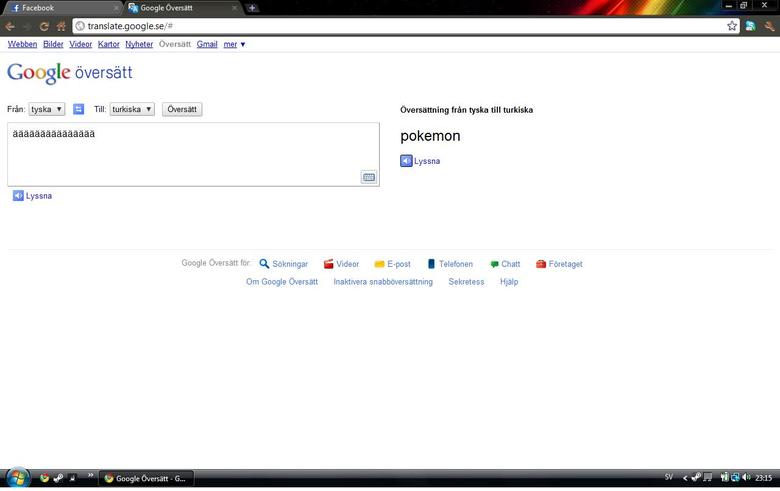Play audio icon under pokemon translation

pos(406,161)
